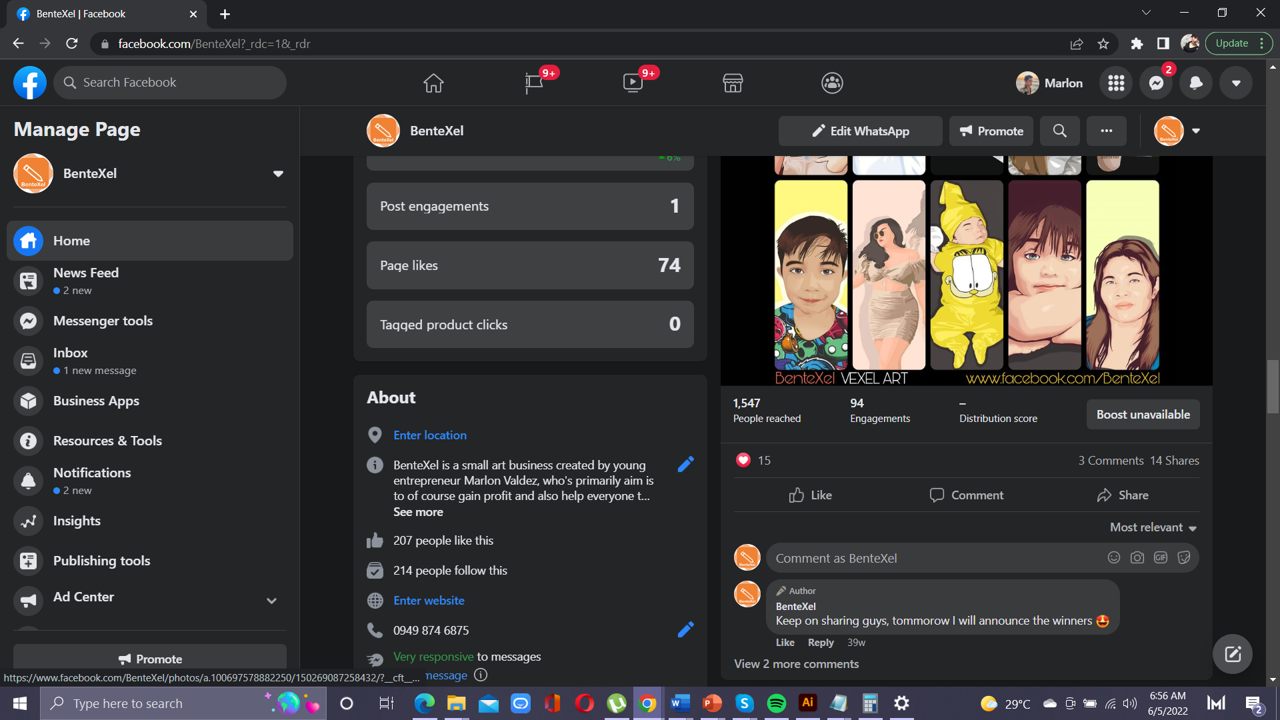Image resolution: width=1280 pixels, height=720 pixels.
Task: Reply to BenteXel's author comment
Action: pyautogui.click(x=821, y=642)
